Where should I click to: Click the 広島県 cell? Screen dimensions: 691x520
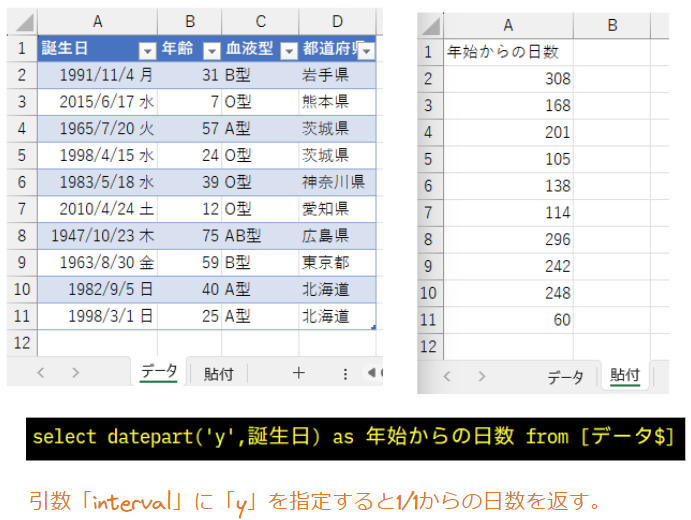338,236
